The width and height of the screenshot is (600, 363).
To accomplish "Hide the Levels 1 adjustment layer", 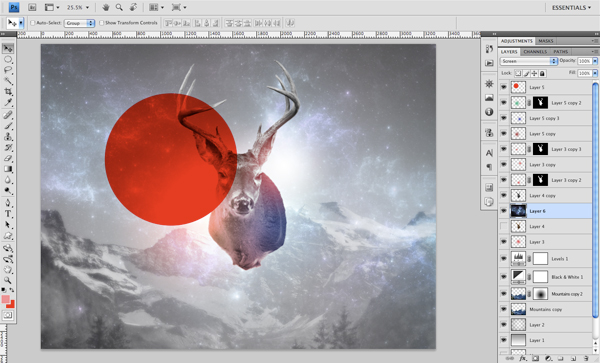I will 504,259.
